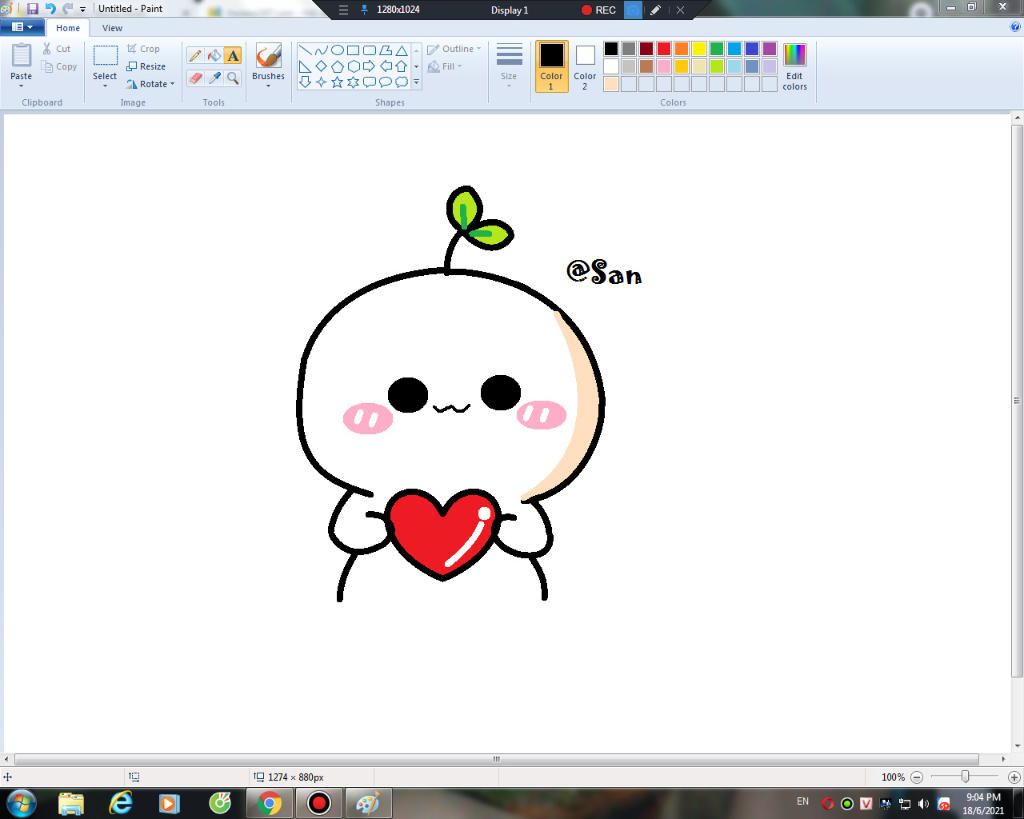Pick the yellow color swatch
Viewport: 1024px width, 819px height.
point(699,48)
